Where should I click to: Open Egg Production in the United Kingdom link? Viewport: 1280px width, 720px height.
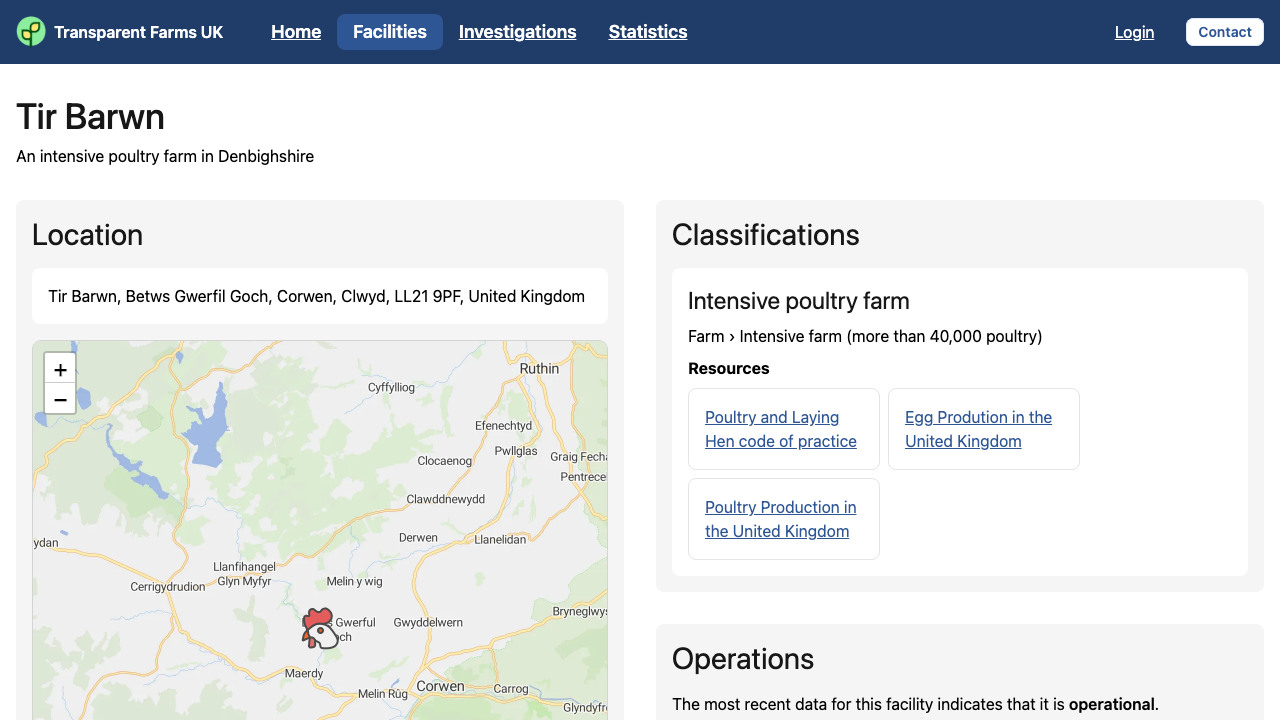pyautogui.click(x=978, y=429)
